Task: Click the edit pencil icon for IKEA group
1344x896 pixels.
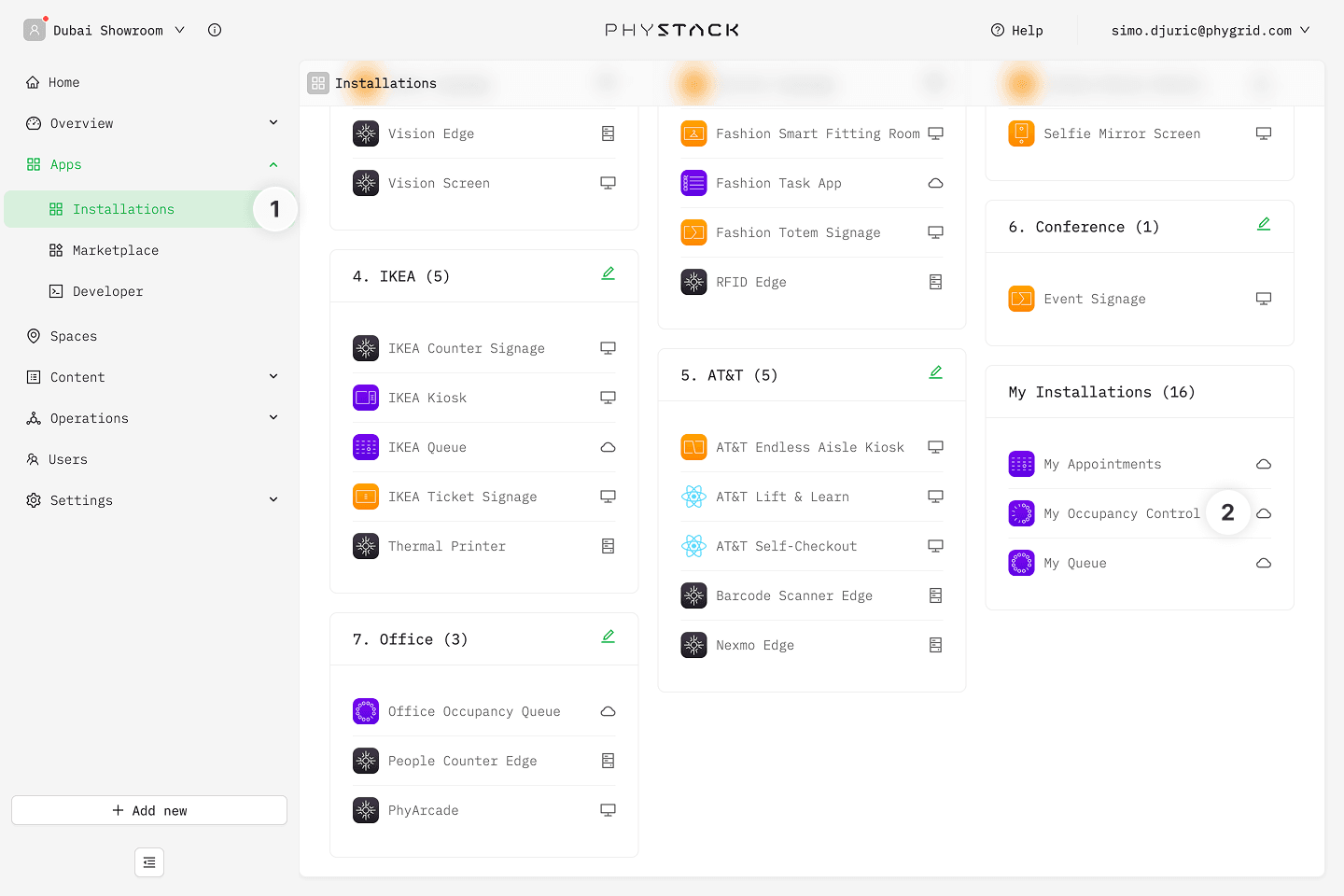Action: point(608,273)
